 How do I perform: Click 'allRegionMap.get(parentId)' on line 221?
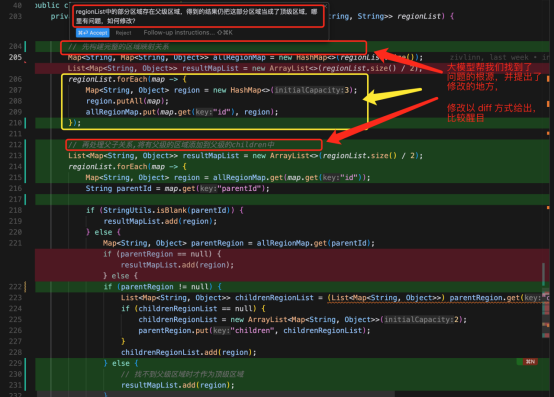(313, 243)
